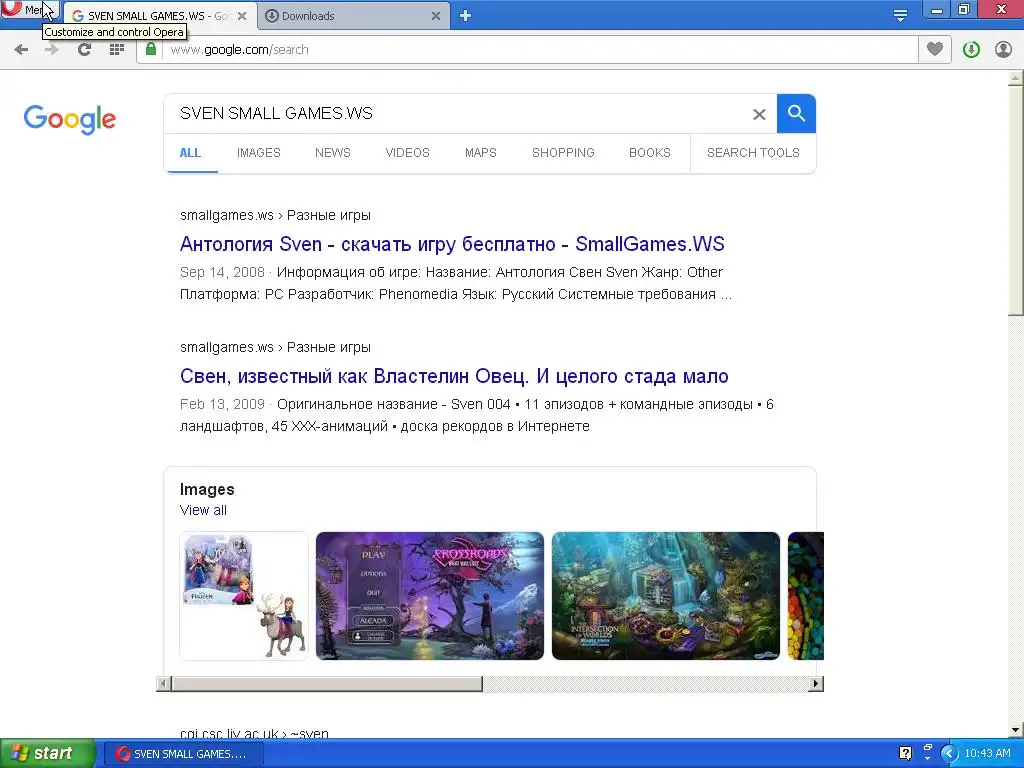This screenshot has width=1024, height=768.
Task: Switch to VIDEOS results
Action: (408, 153)
